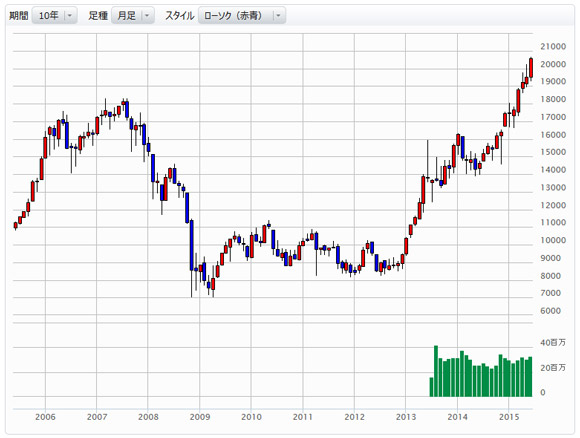Click the 2015 year label on axis
The image size is (580, 438).
pyautogui.click(x=509, y=417)
